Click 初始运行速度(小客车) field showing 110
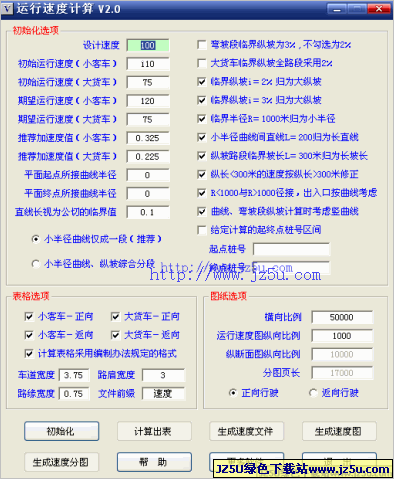Screen dimensions: 394x479 pyautogui.click(x=148, y=64)
